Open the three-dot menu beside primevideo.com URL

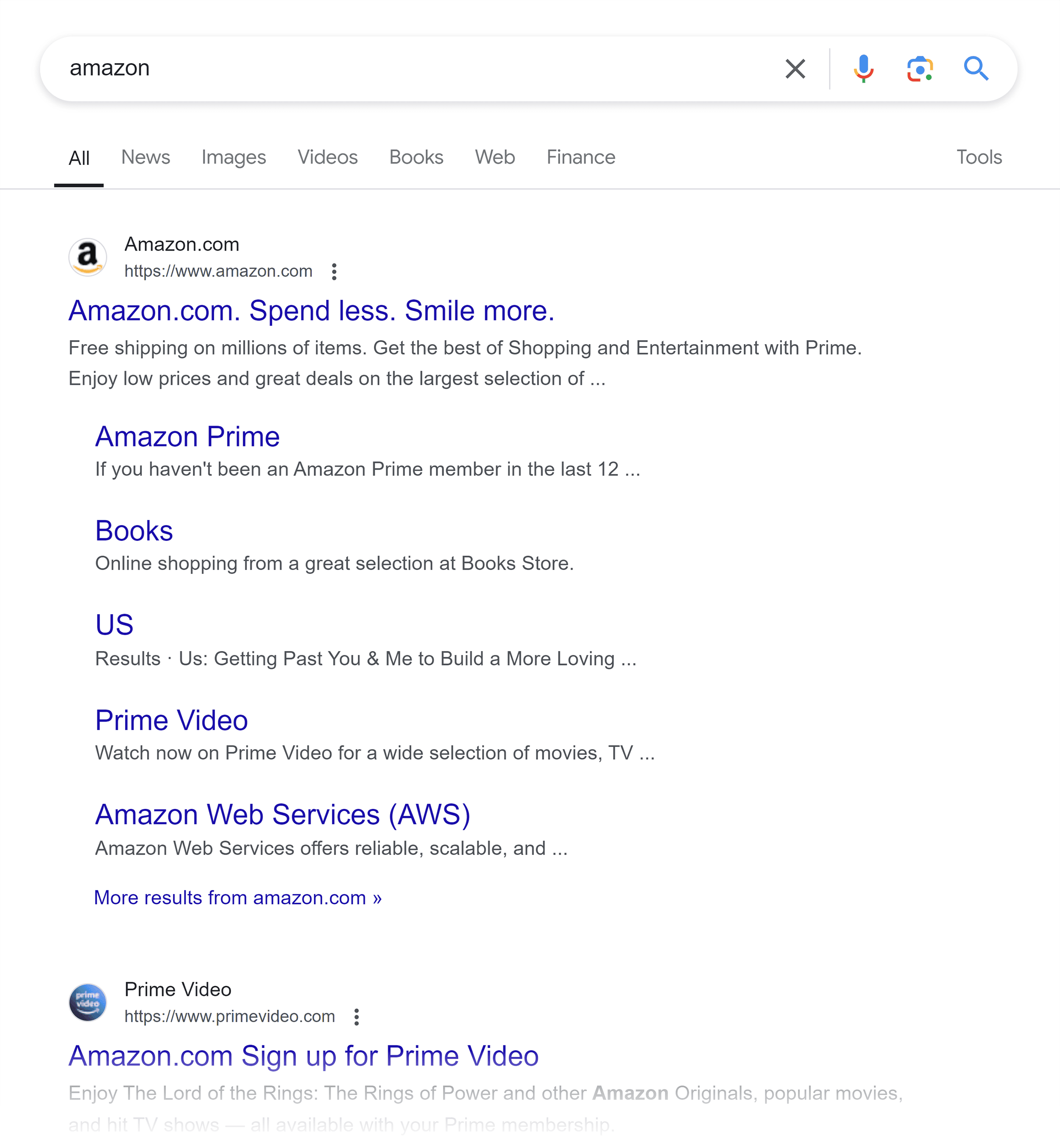coord(357,1017)
